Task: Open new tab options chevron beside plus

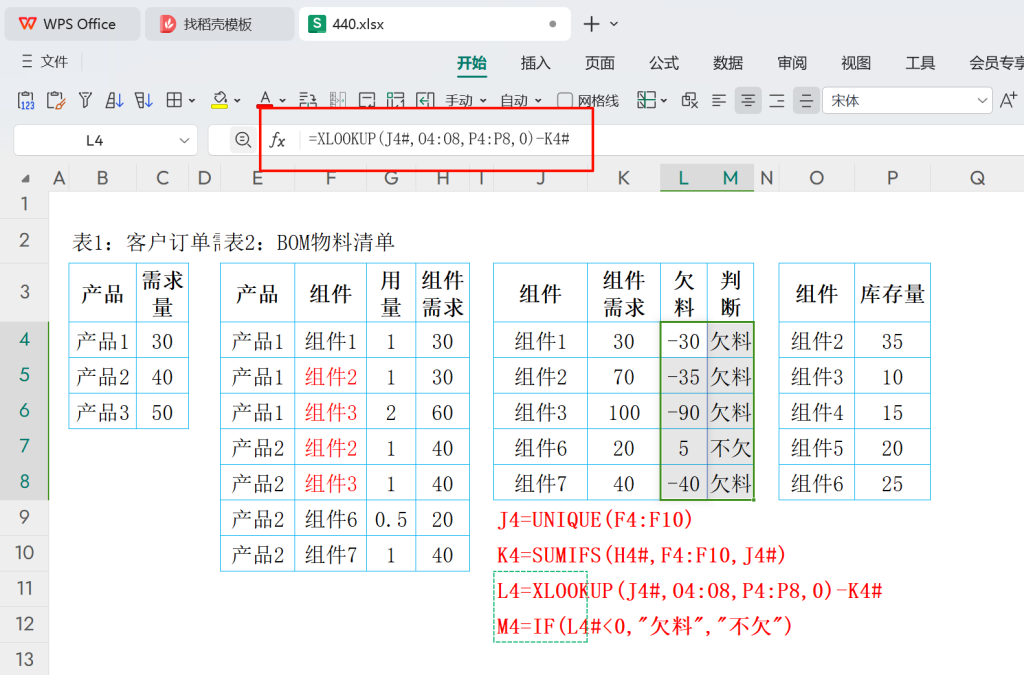Action: (x=614, y=24)
